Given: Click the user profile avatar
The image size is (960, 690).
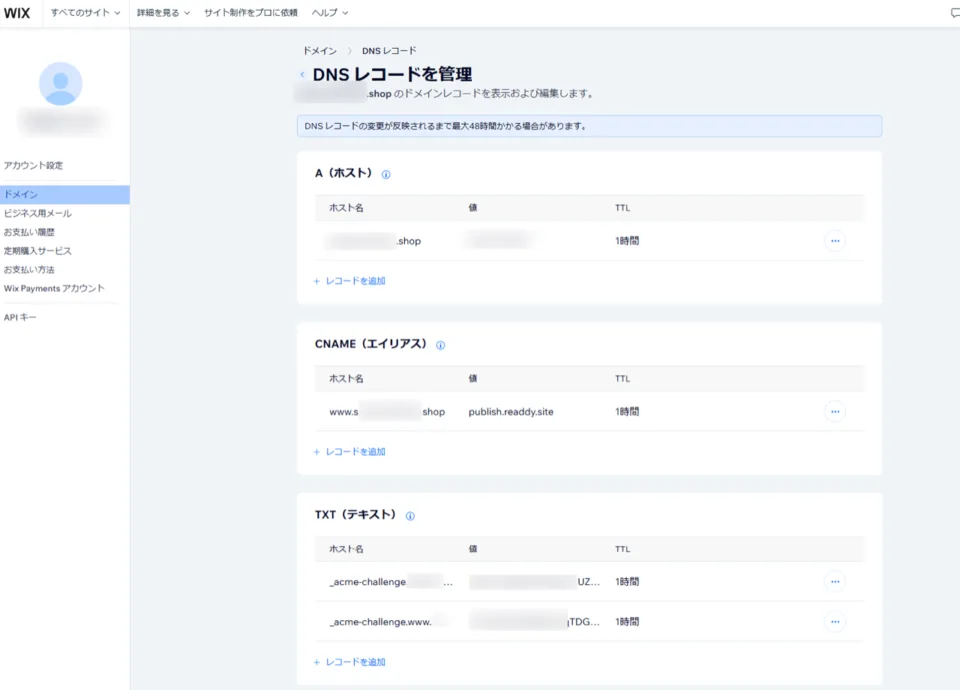Looking at the screenshot, I should pos(60,84).
